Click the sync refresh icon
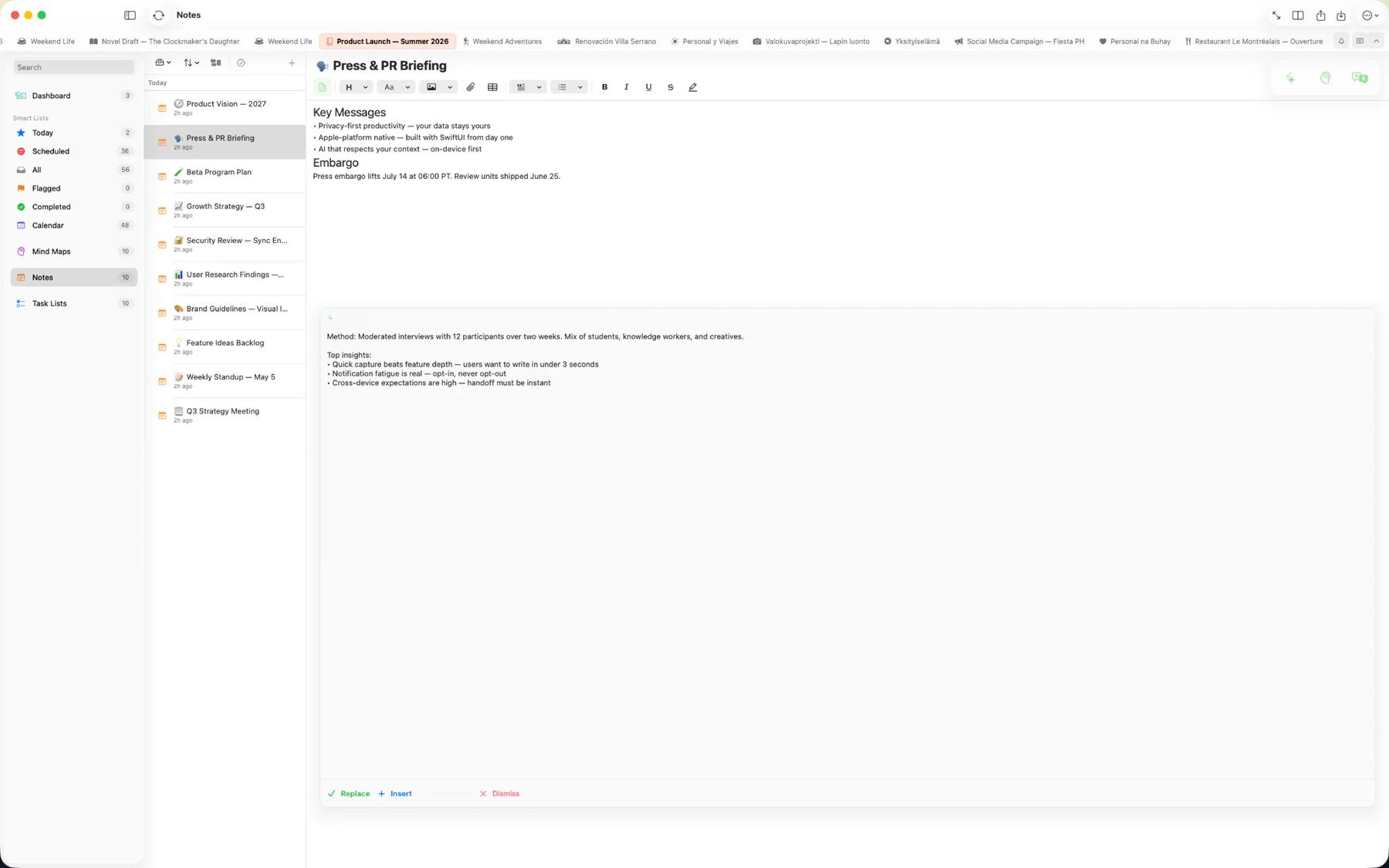Viewport: 1389px width, 868px height. [x=158, y=15]
